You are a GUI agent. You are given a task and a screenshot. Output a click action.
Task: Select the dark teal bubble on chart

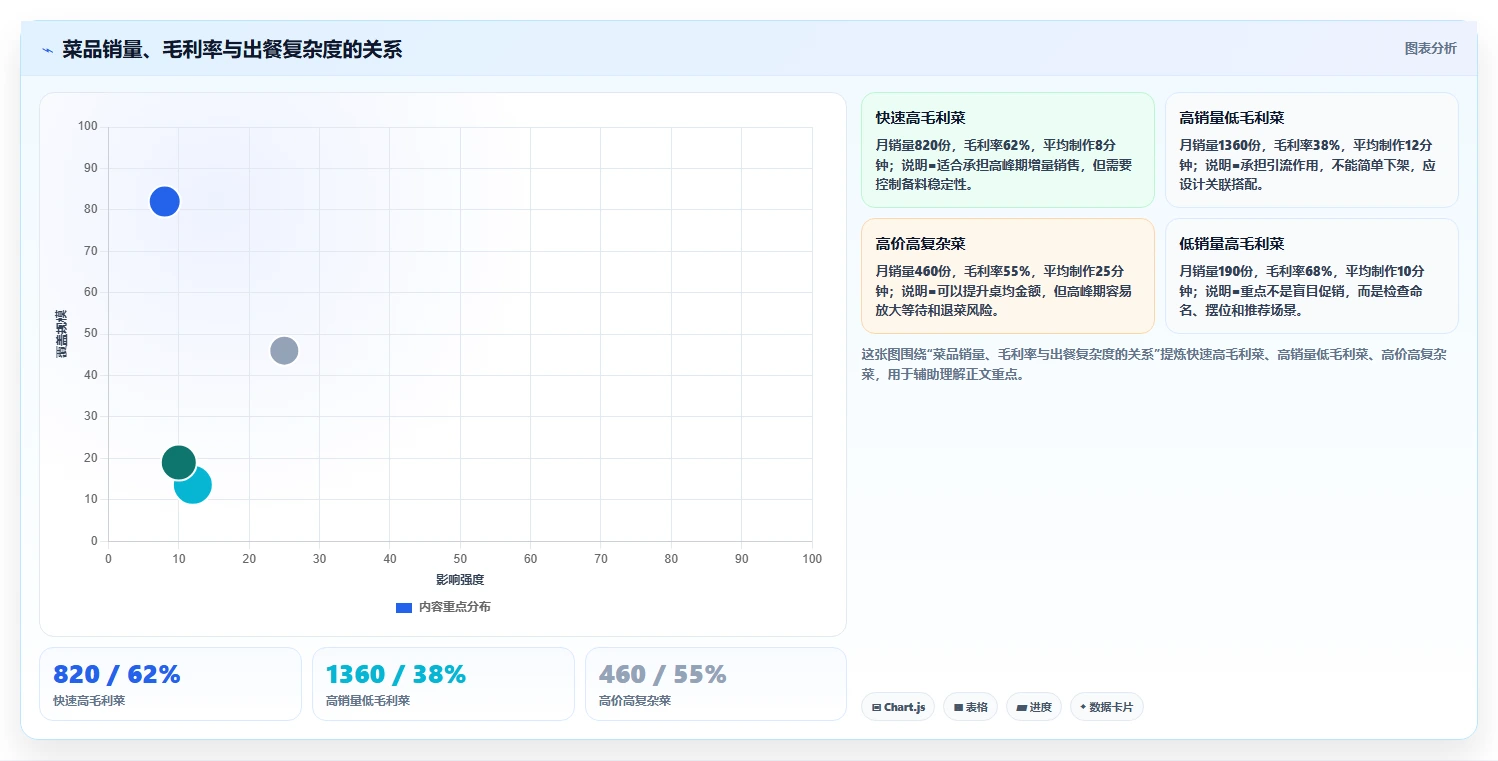click(x=179, y=462)
